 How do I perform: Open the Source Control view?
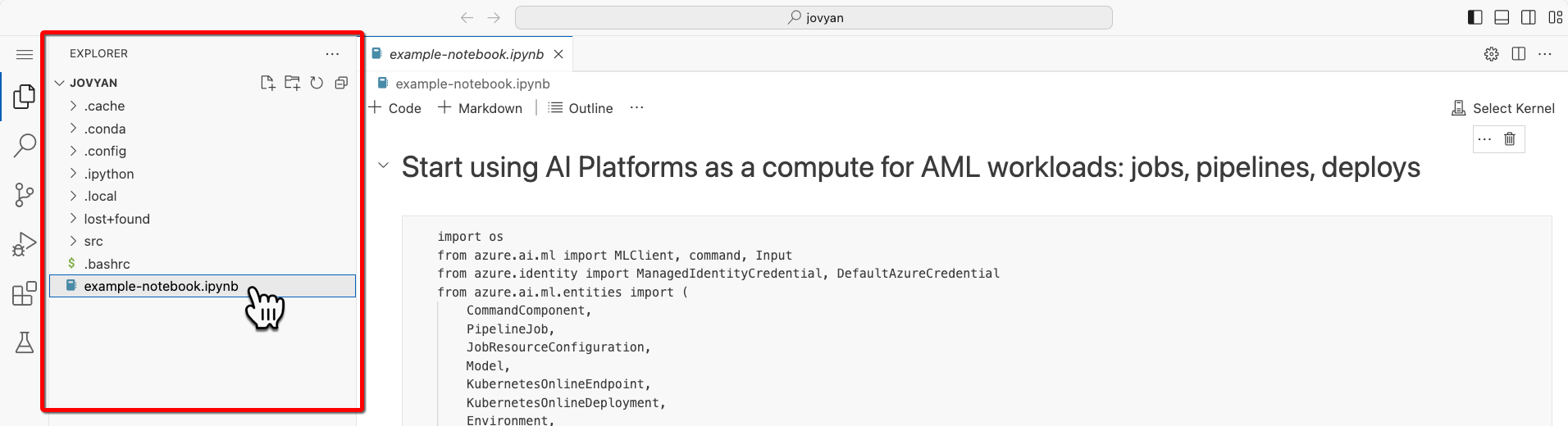click(25, 195)
